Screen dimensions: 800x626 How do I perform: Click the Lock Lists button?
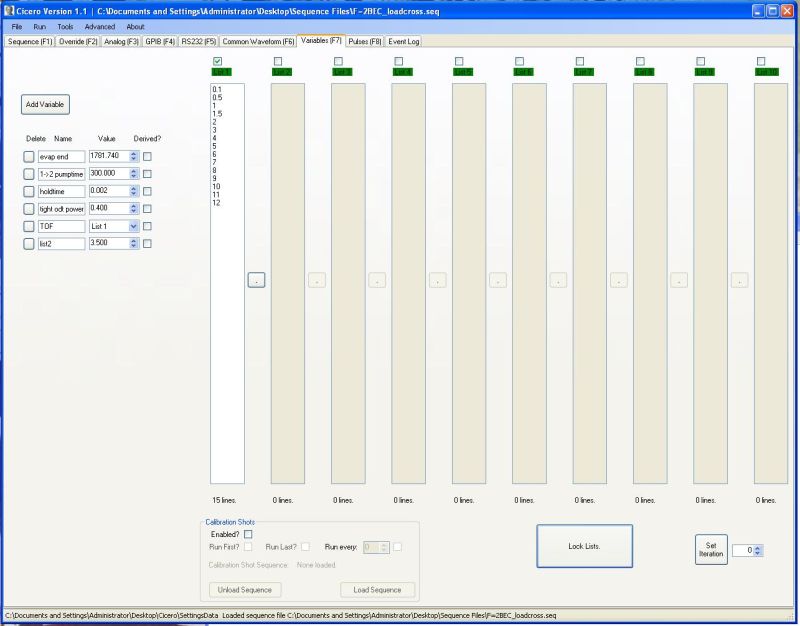point(584,546)
